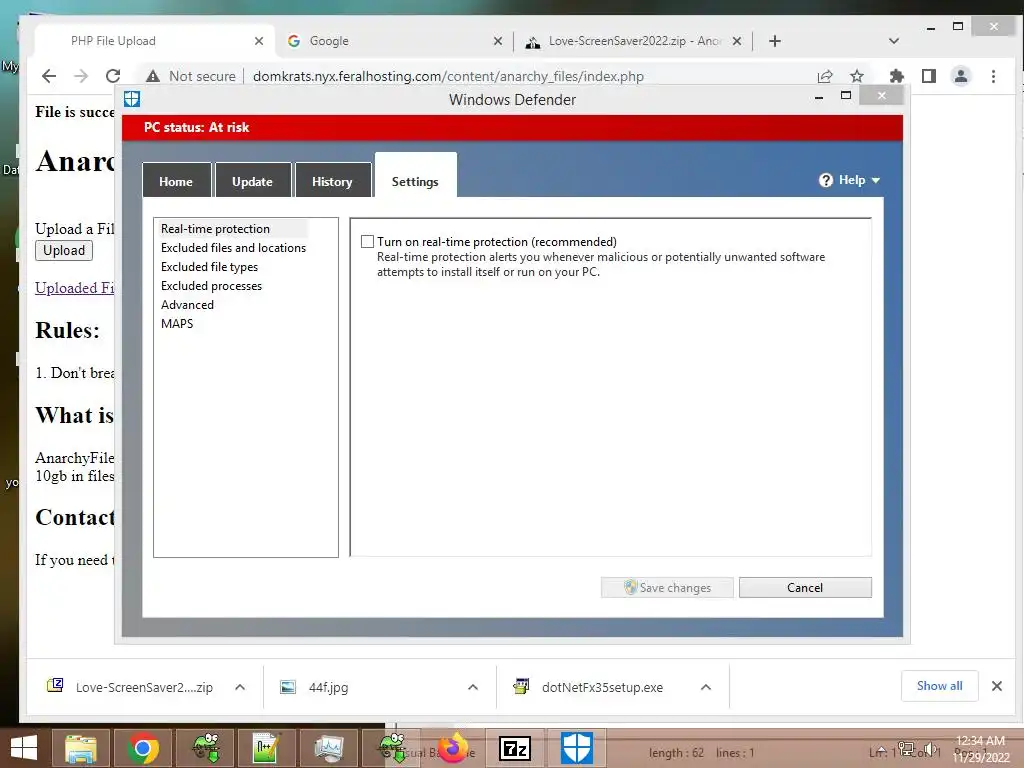Image resolution: width=1024 pixels, height=768 pixels.
Task: Open Excluded file types settings
Action: click(209, 266)
